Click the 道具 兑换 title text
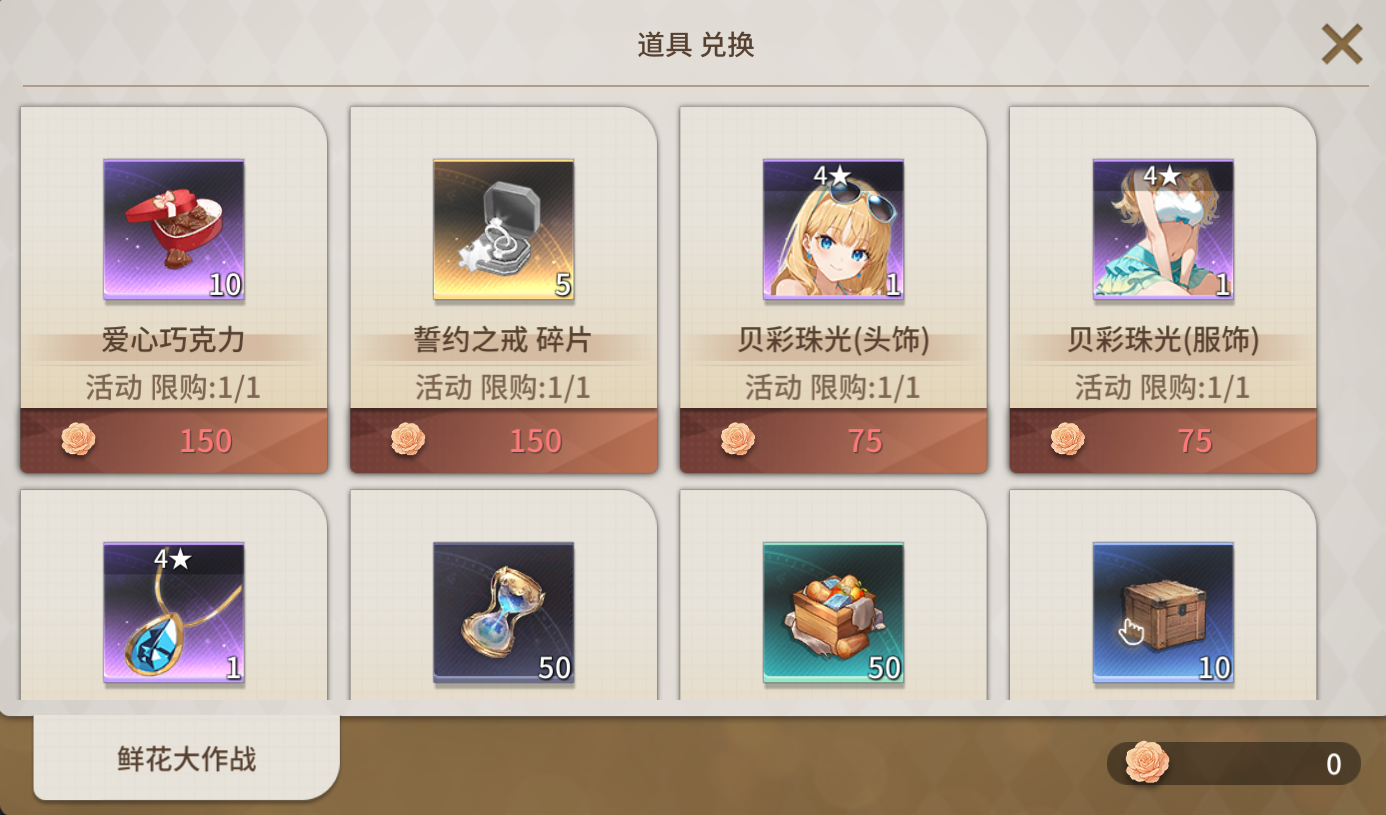Screen dimensions: 1386x815 (696, 45)
